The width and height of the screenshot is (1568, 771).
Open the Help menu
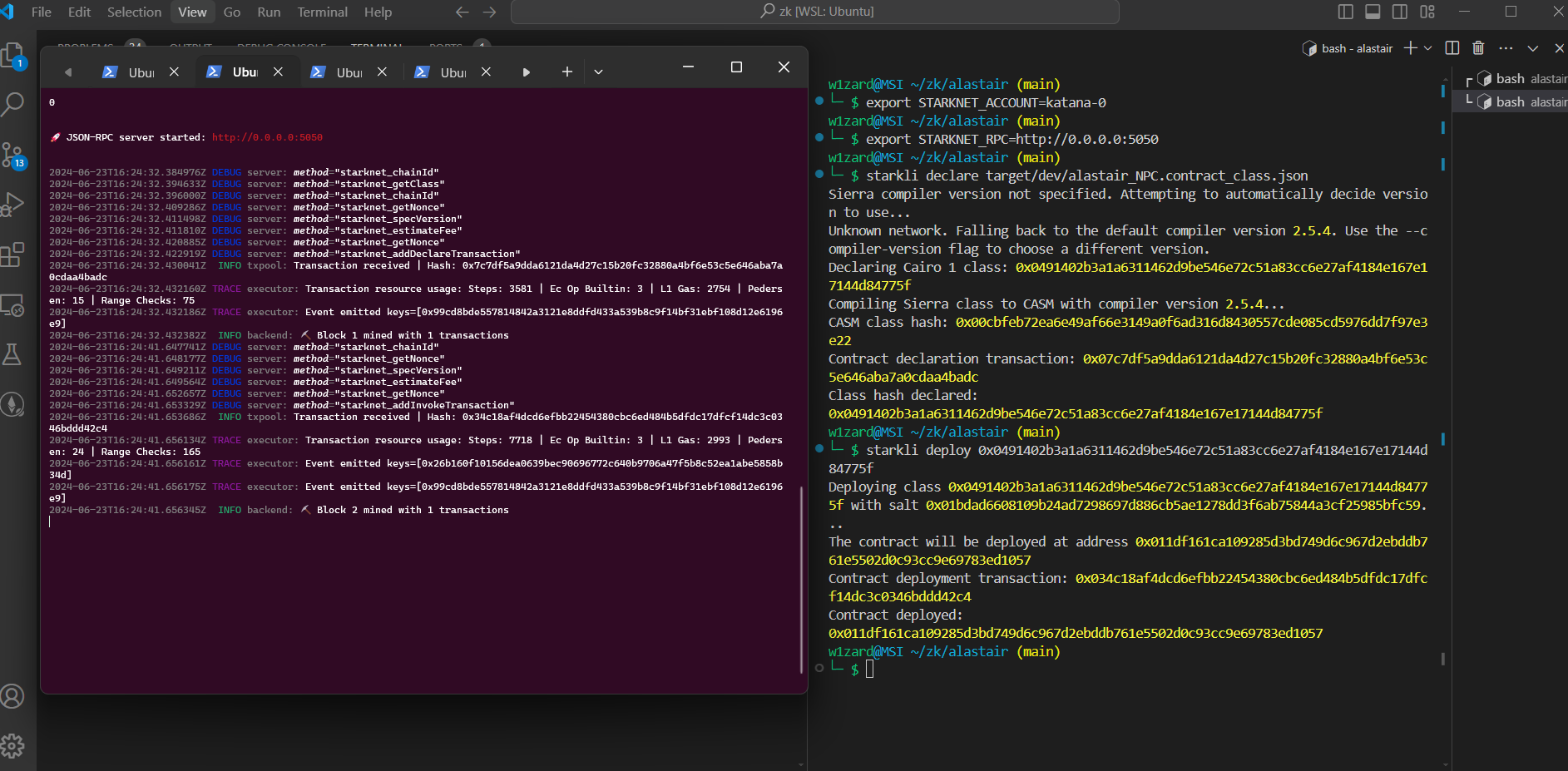[378, 12]
